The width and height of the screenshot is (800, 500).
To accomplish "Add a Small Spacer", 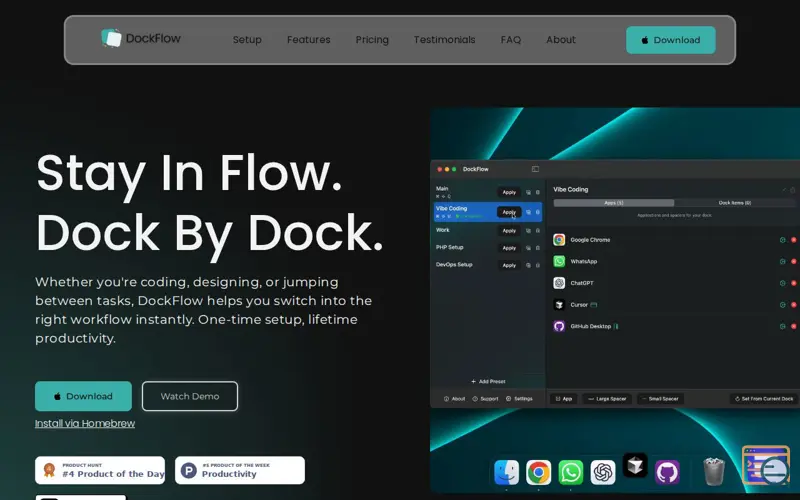I will tap(661, 399).
